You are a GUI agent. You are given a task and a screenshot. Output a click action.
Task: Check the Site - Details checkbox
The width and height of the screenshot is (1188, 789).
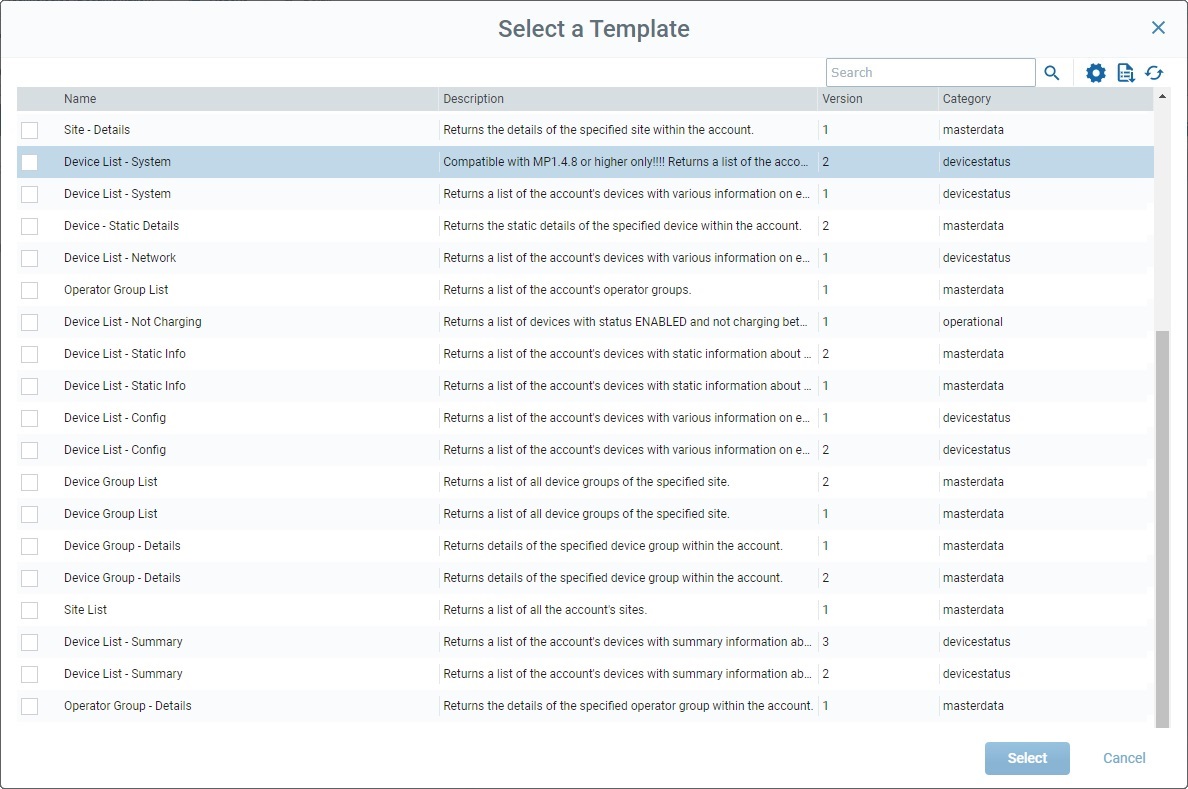click(30, 130)
